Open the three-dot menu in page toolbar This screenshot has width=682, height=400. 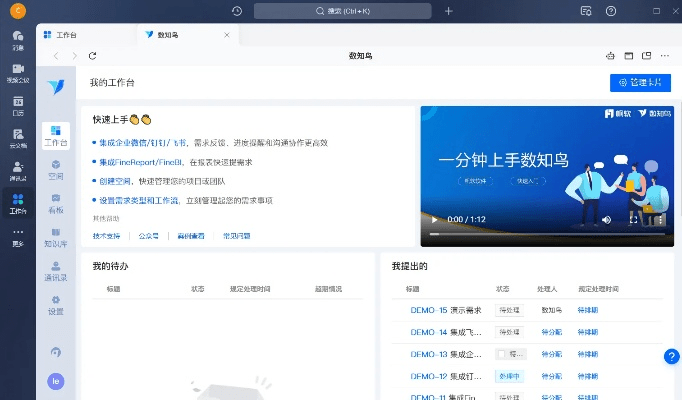pyautogui.click(x=665, y=56)
